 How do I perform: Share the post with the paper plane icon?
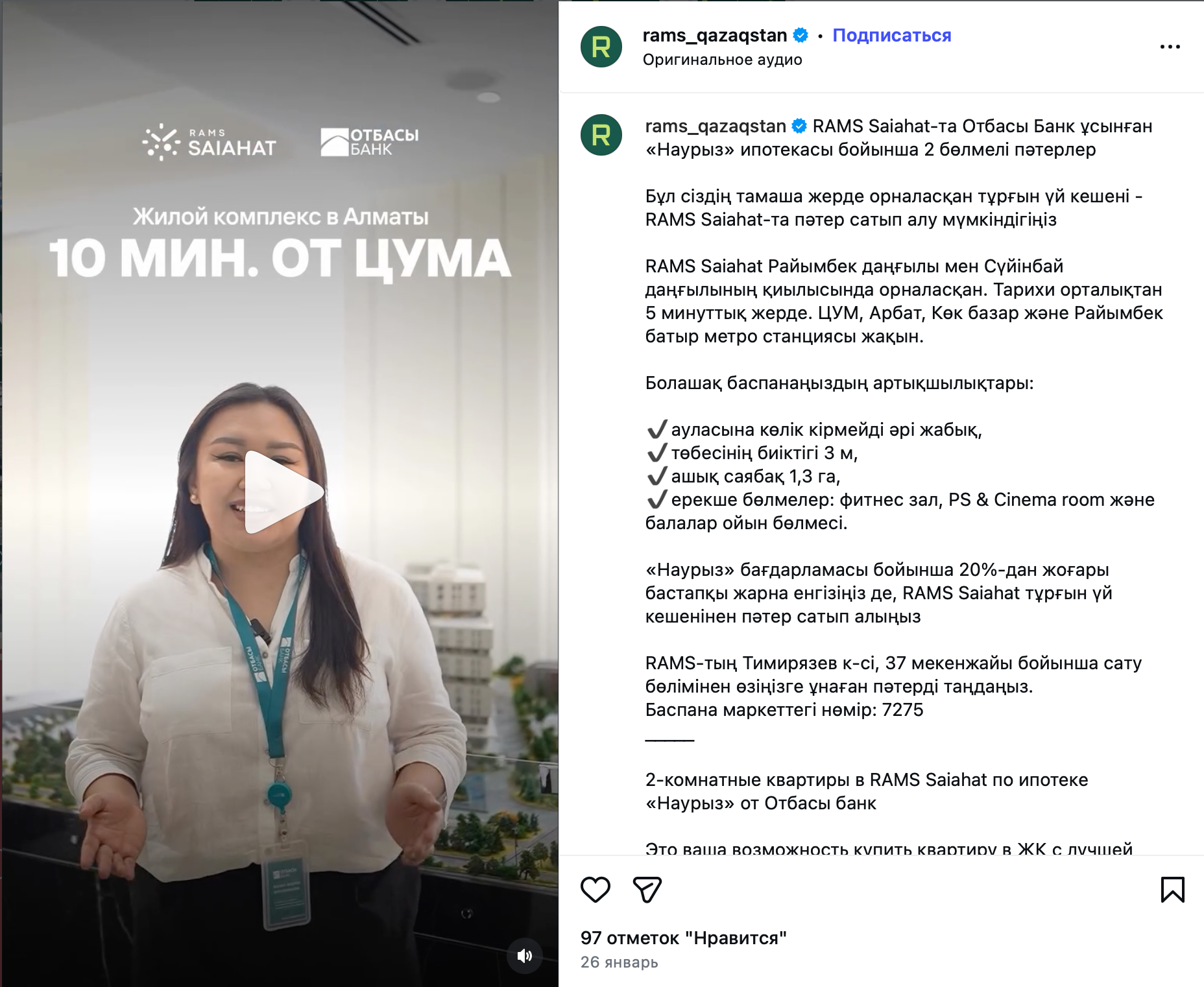(647, 889)
